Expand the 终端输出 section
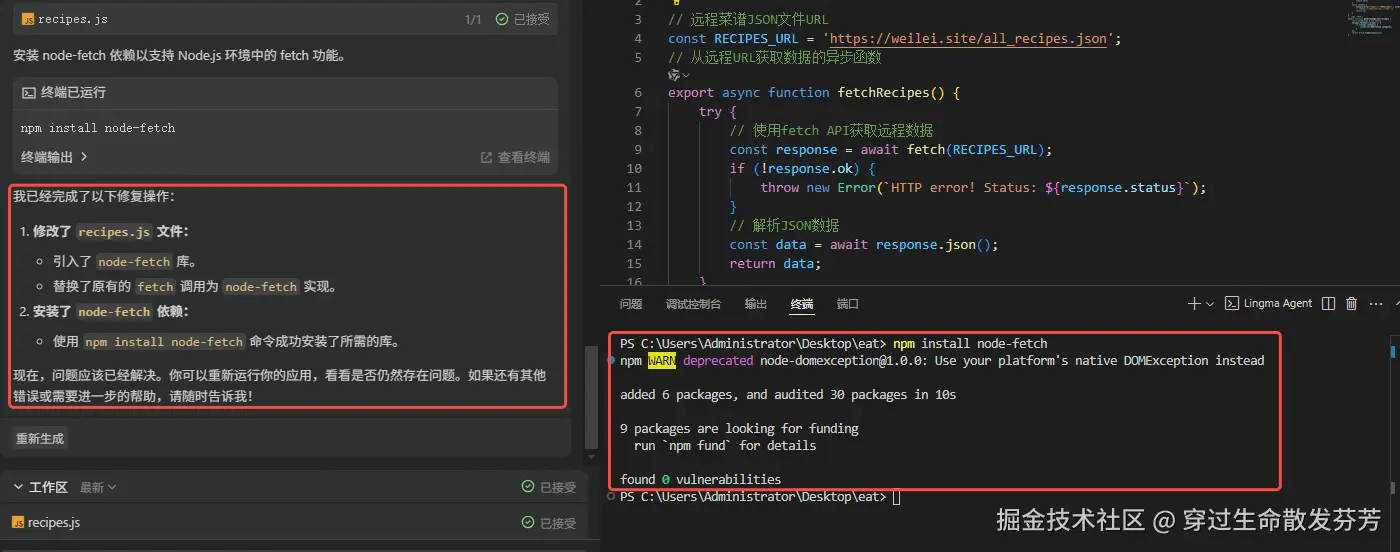Viewport: 1400px width, 552px height. pos(54,157)
